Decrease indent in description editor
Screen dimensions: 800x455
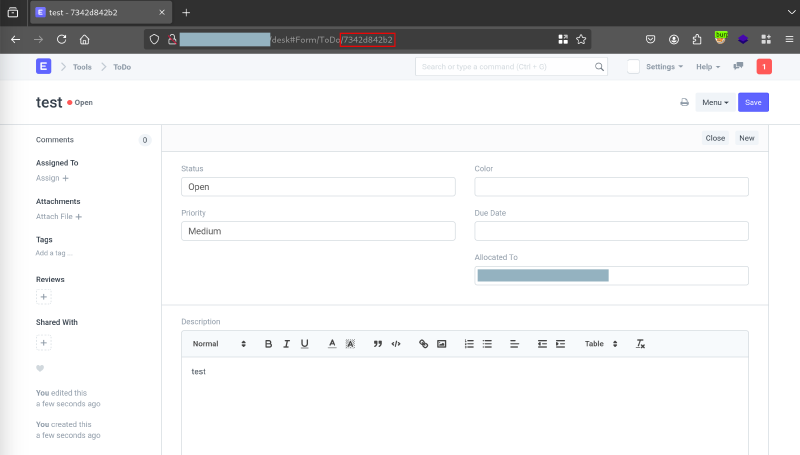point(542,344)
